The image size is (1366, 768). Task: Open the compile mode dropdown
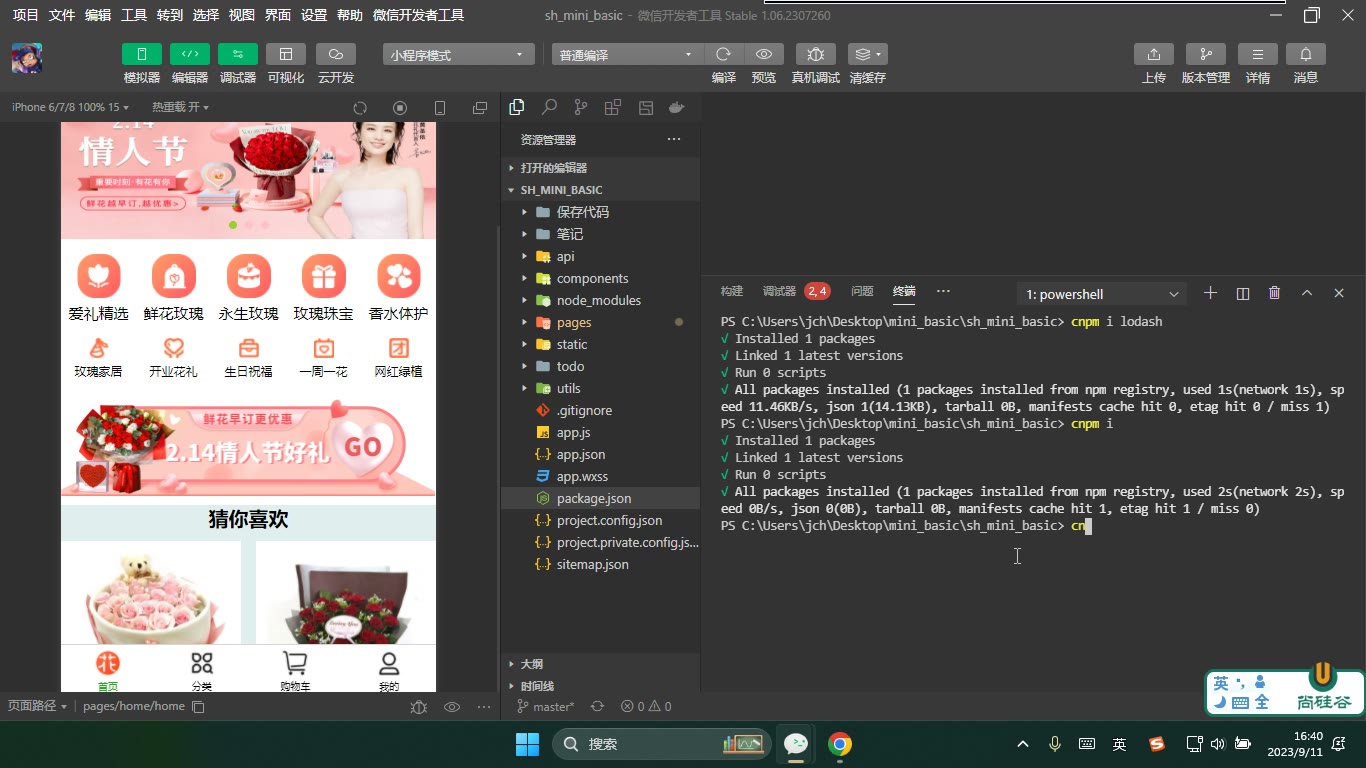[x=627, y=55]
